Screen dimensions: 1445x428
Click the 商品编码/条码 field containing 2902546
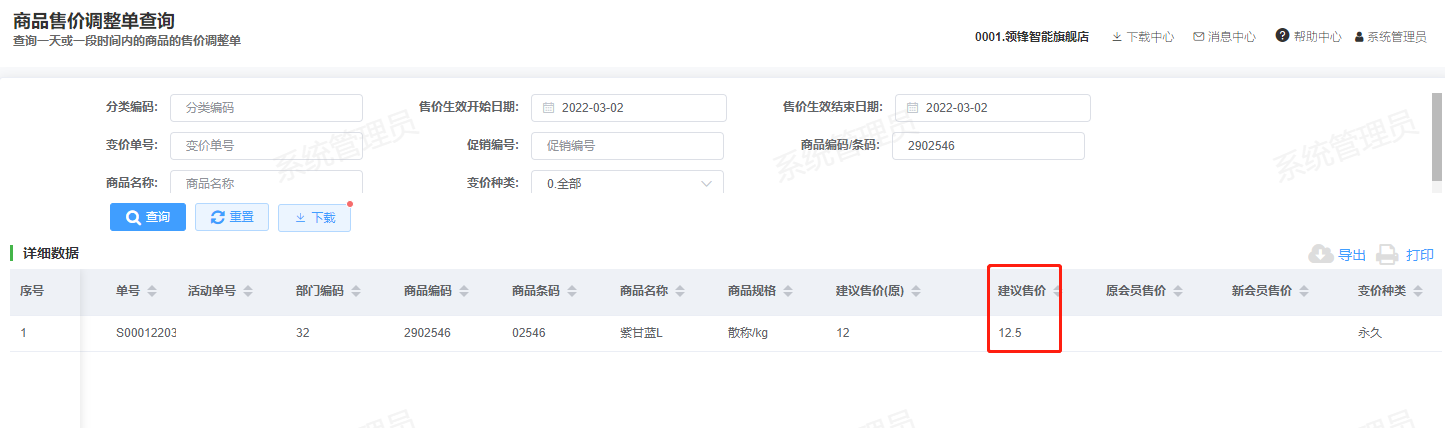coord(988,146)
